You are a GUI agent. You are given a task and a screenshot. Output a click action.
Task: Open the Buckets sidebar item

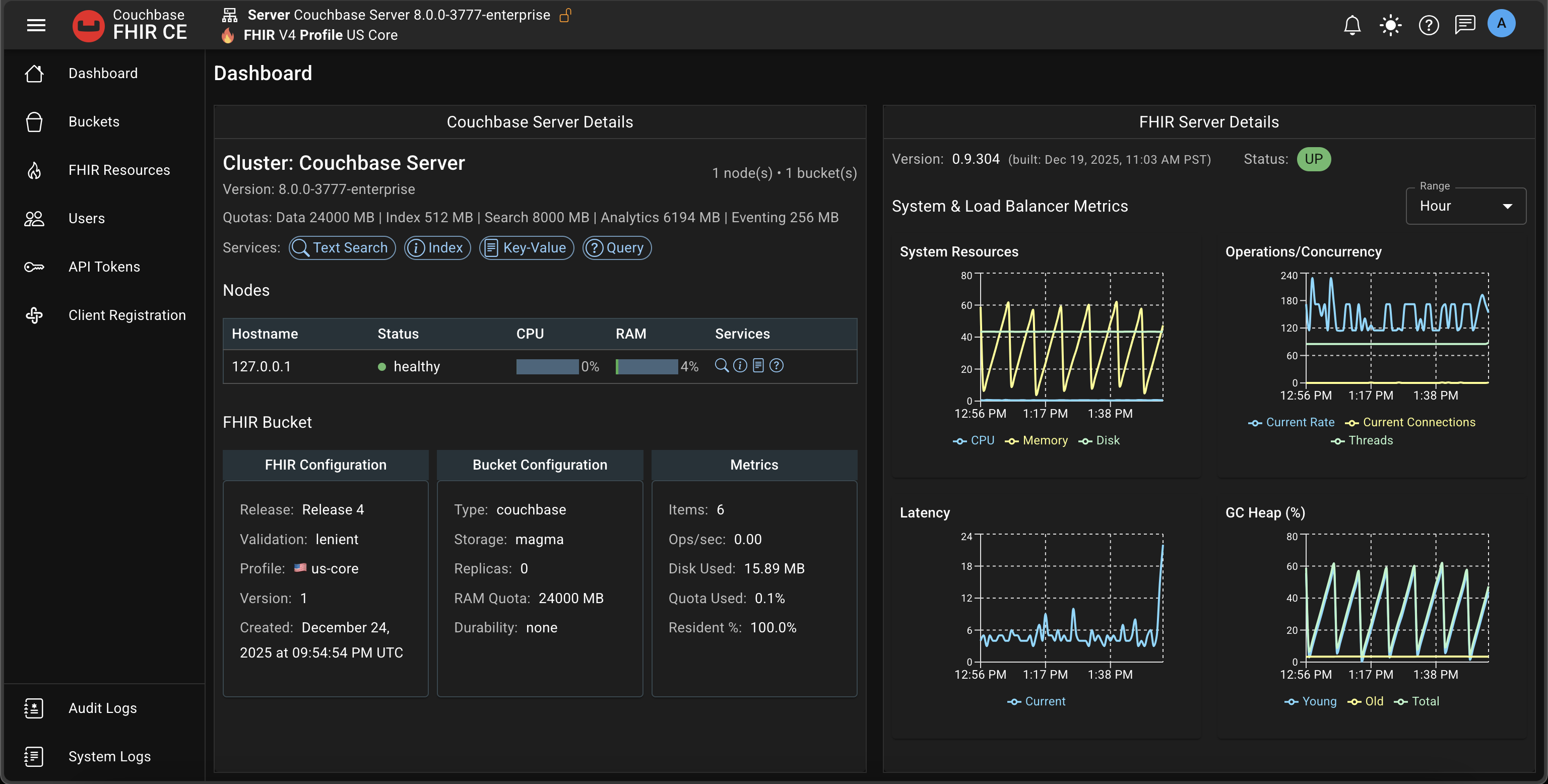point(94,121)
